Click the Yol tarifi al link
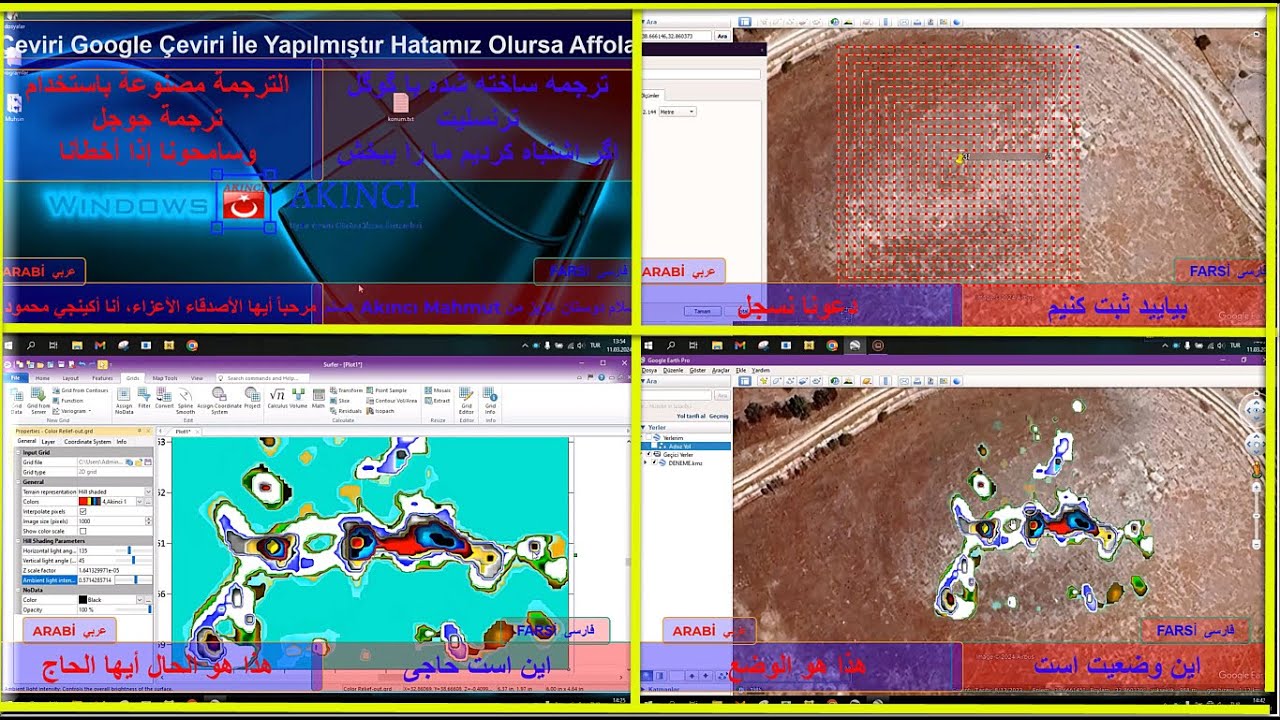 coord(690,416)
